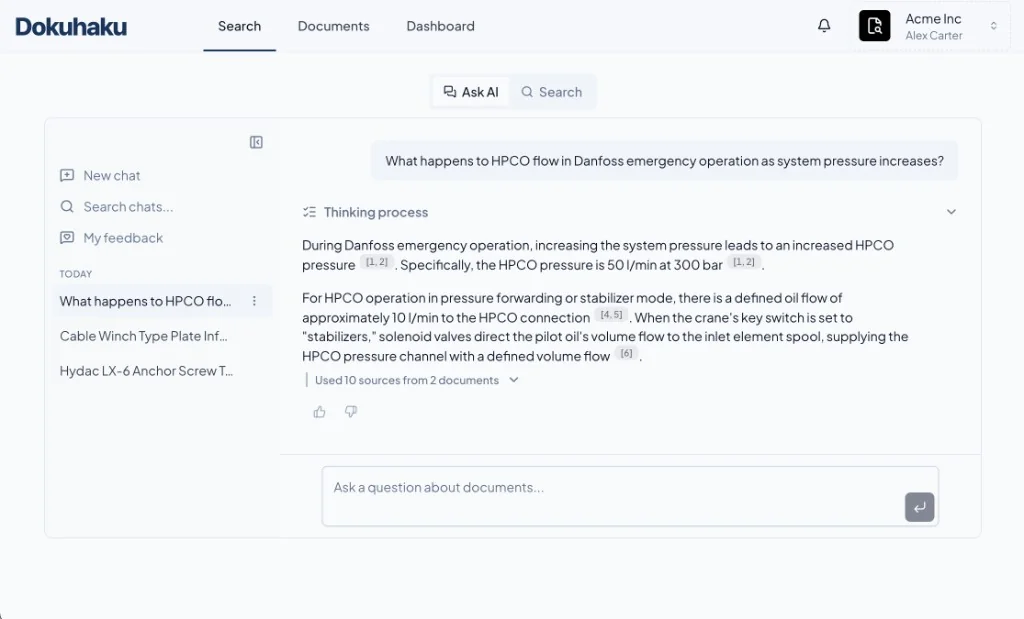
Task: Open the Cable Winch Type Plate chat
Action: (144, 336)
